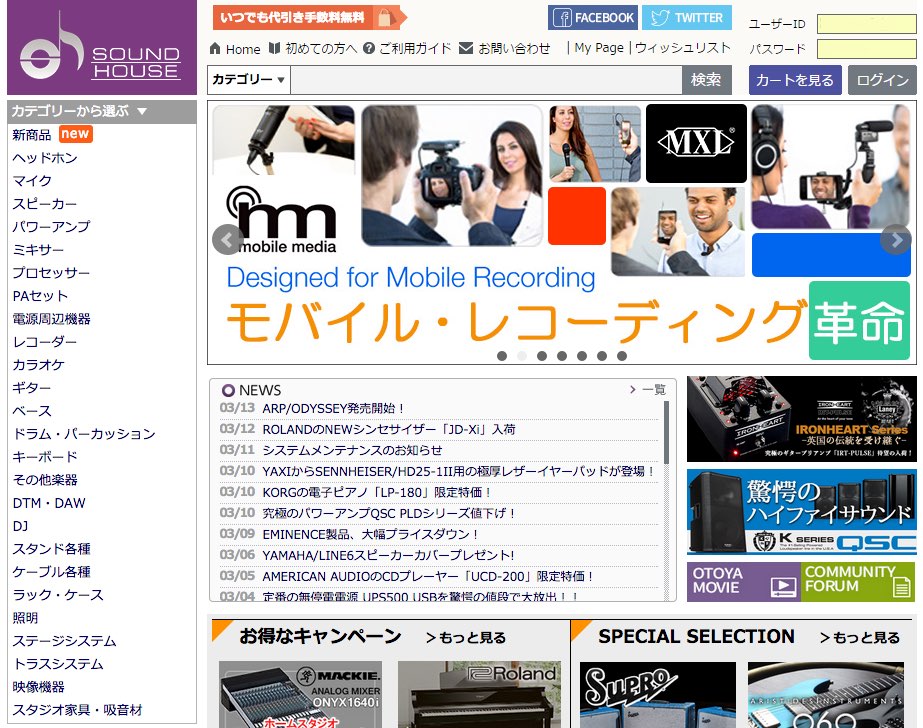This screenshot has height=728, width=923.
Task: Open the ギター category
Action: point(32,387)
